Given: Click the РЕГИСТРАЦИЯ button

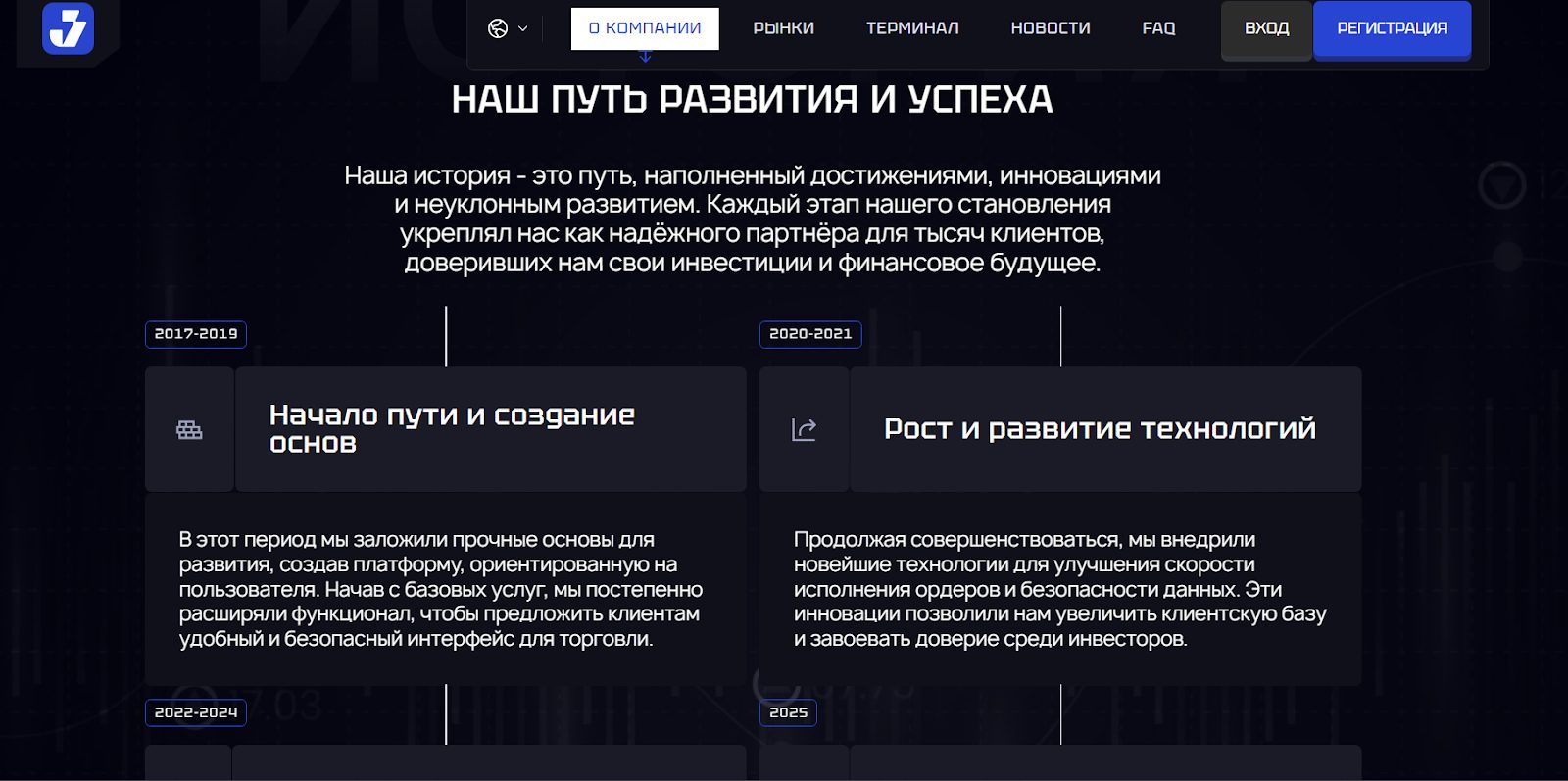Looking at the screenshot, I should click(1392, 29).
